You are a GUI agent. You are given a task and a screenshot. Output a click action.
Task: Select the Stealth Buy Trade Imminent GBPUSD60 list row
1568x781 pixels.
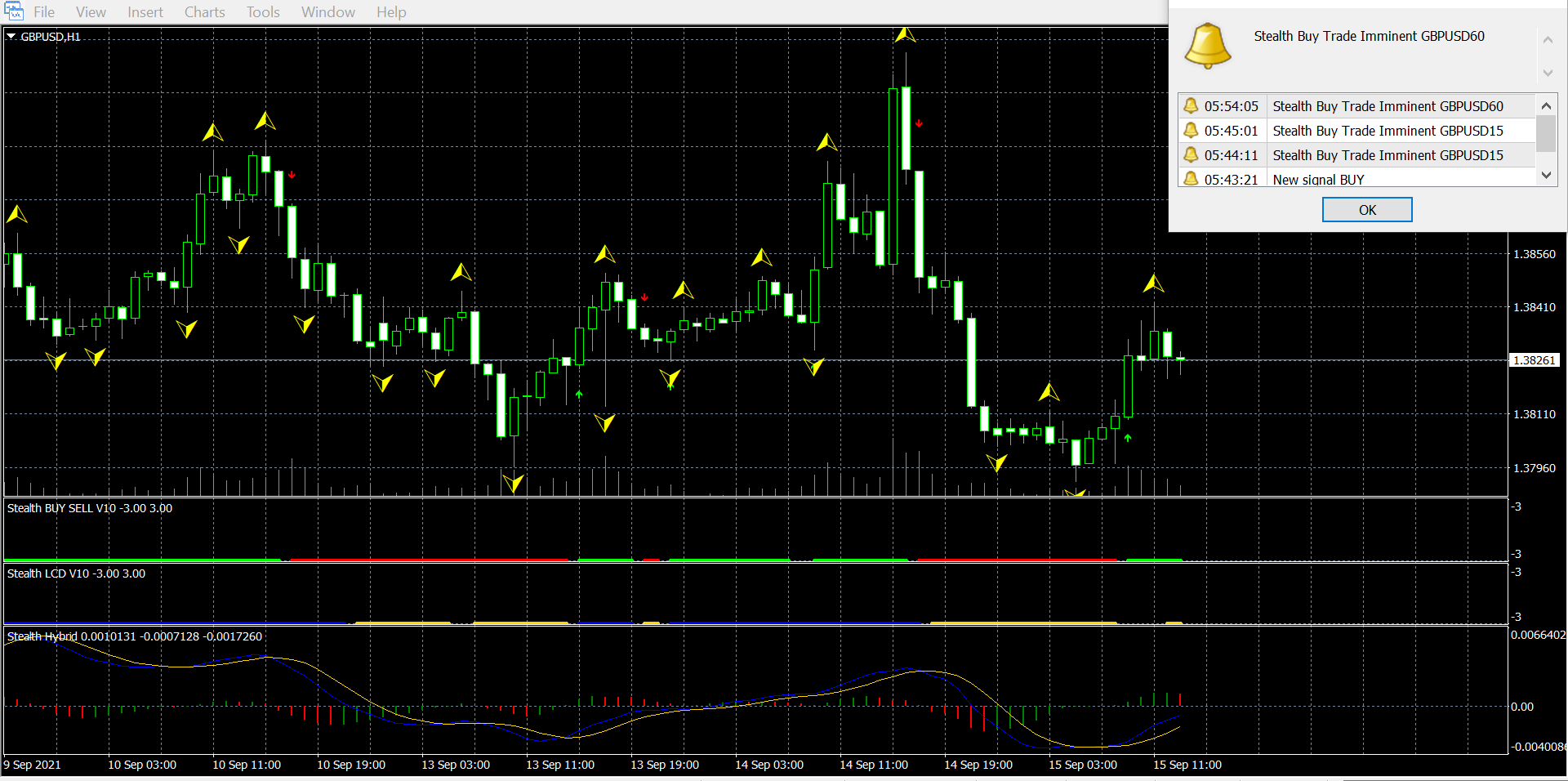point(1387,106)
